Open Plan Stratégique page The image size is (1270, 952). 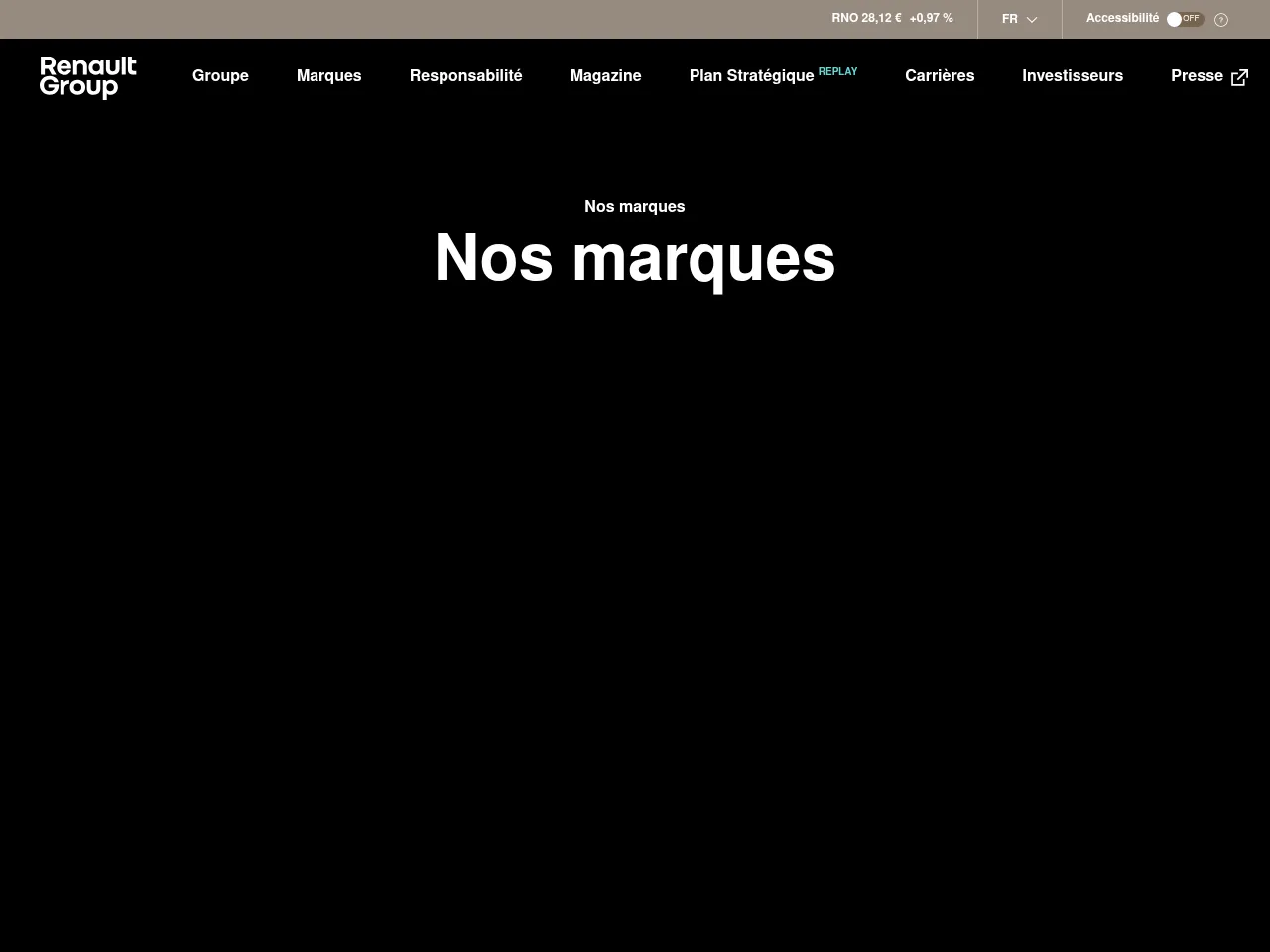click(x=751, y=76)
